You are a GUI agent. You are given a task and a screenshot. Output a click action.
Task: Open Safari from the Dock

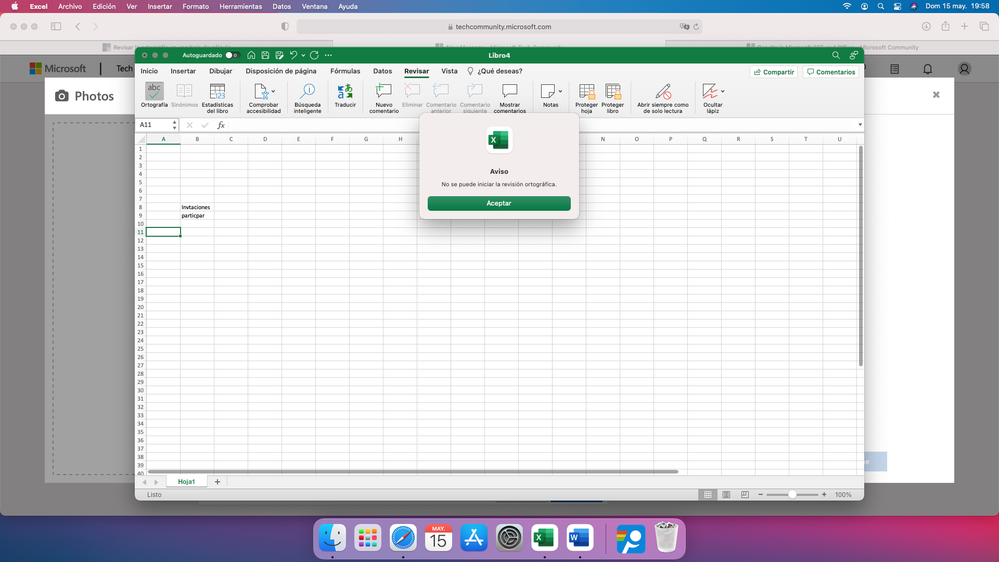[x=403, y=538]
